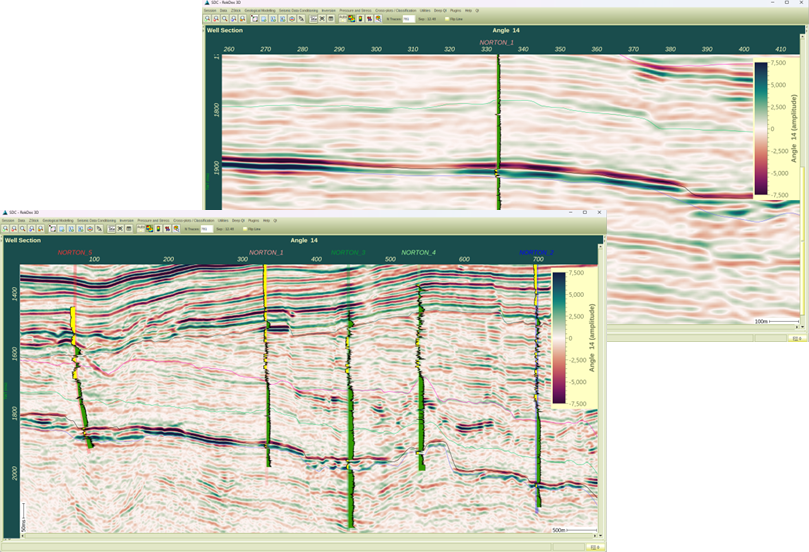This screenshot has height=552, width=809.
Task: Click the Auto scaling icon in front window toolbar
Action: [140, 228]
